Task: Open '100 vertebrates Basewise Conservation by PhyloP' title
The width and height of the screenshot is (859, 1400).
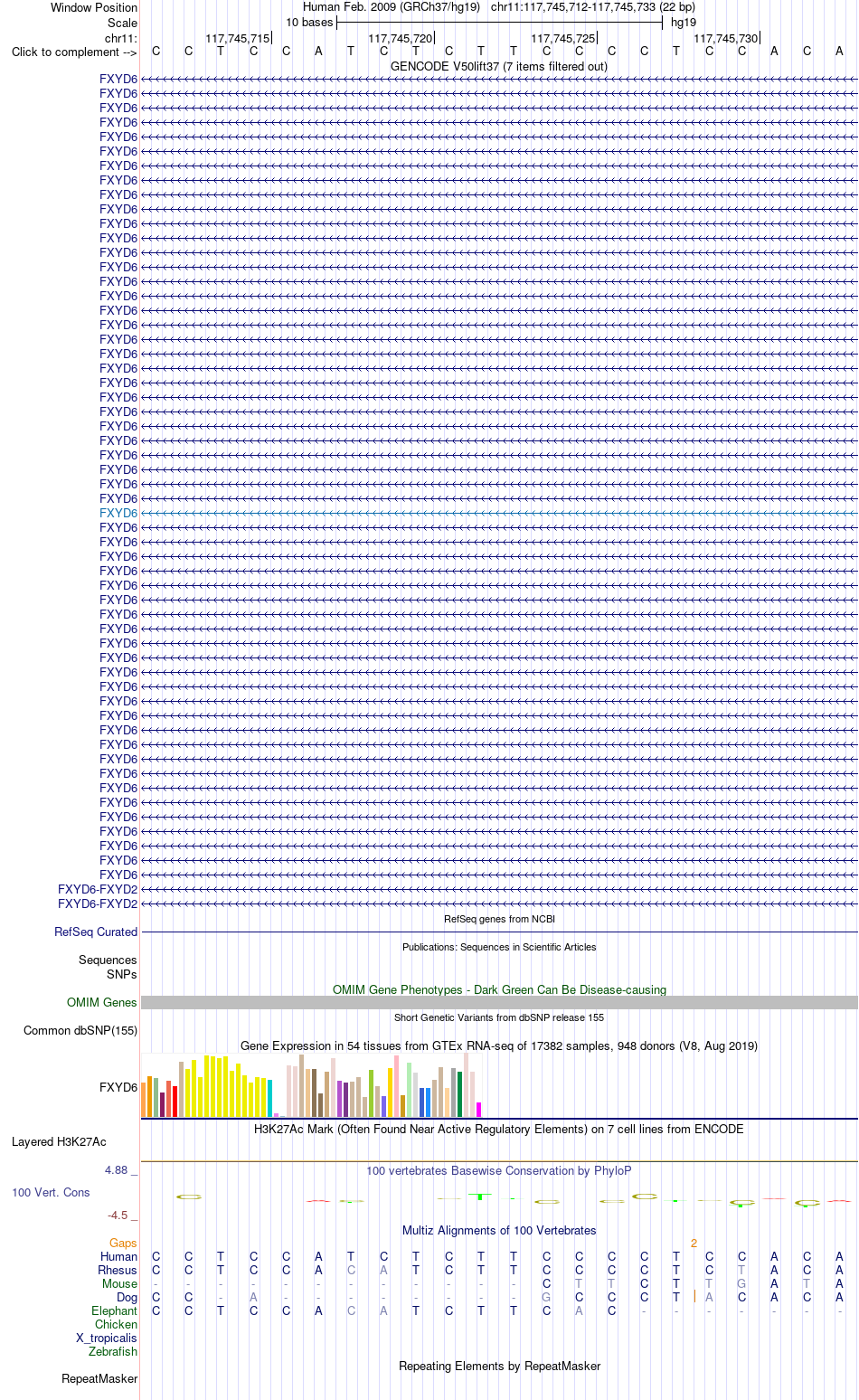Action: click(499, 1170)
